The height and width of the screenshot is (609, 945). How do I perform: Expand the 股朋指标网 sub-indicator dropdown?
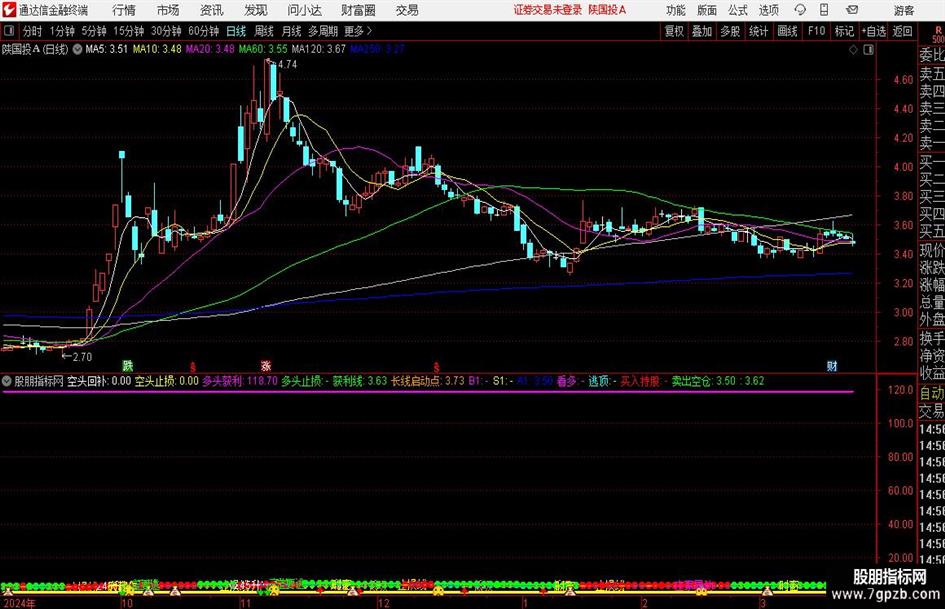(7, 381)
